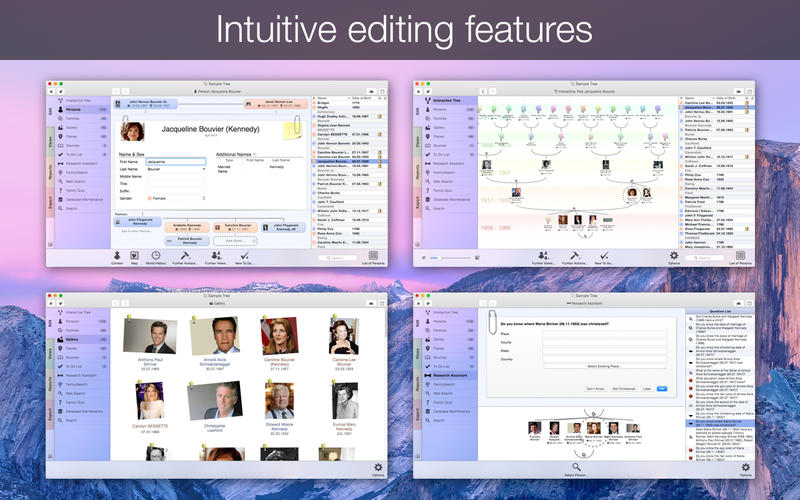Select Places in the Person window sidebar
Image resolution: width=800 pixels, height=500 pixels.
coord(82,136)
